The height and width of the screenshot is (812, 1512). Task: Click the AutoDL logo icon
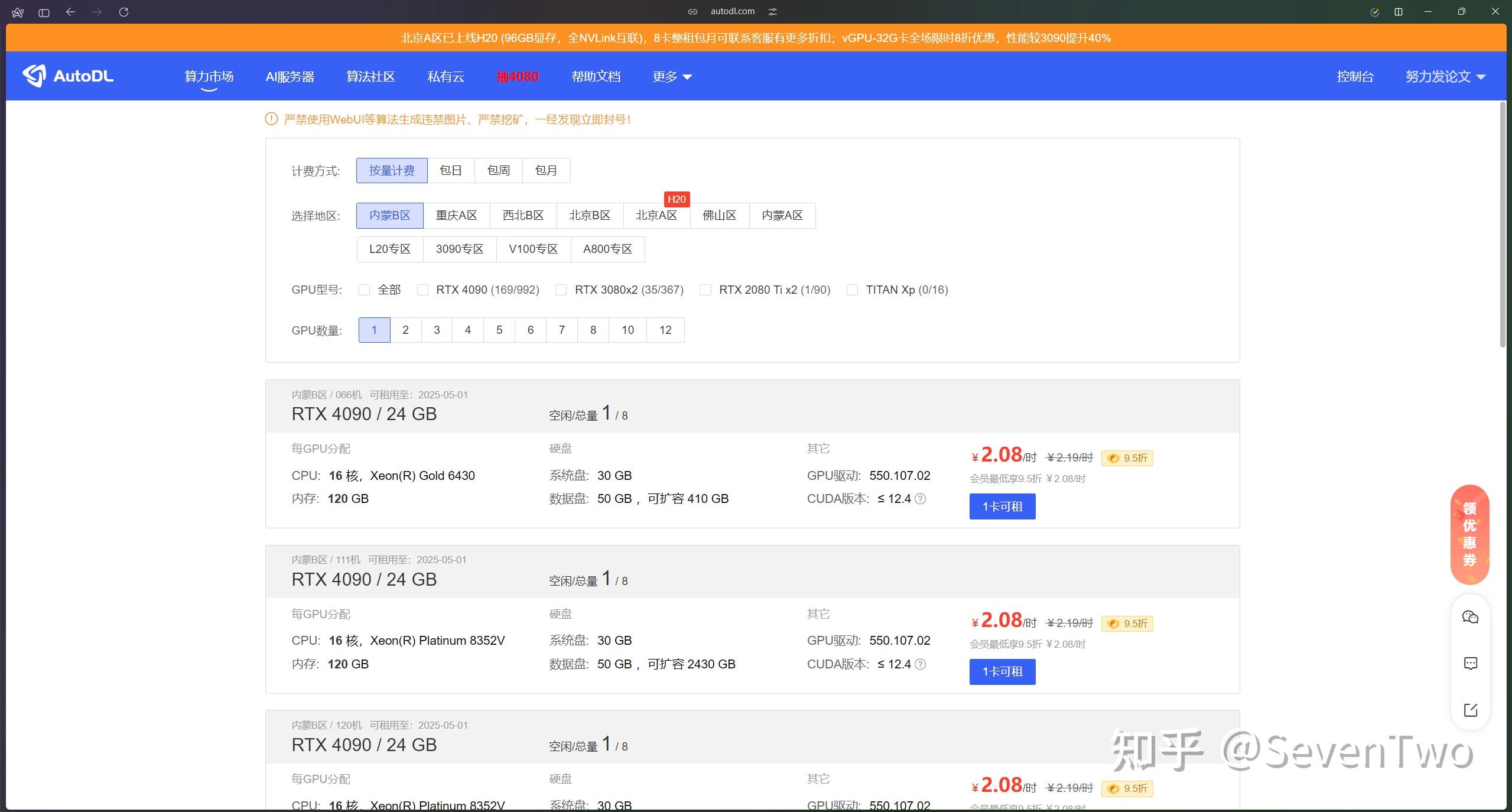click(34, 76)
